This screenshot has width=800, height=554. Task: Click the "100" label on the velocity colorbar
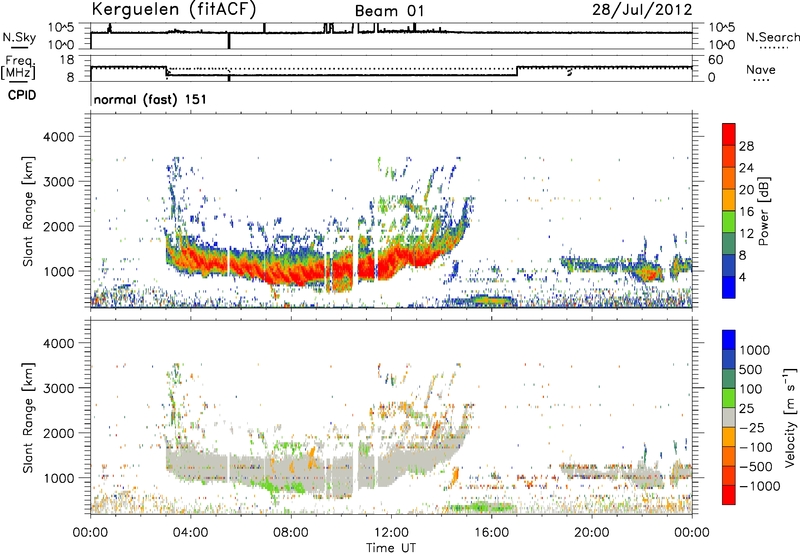[751, 389]
